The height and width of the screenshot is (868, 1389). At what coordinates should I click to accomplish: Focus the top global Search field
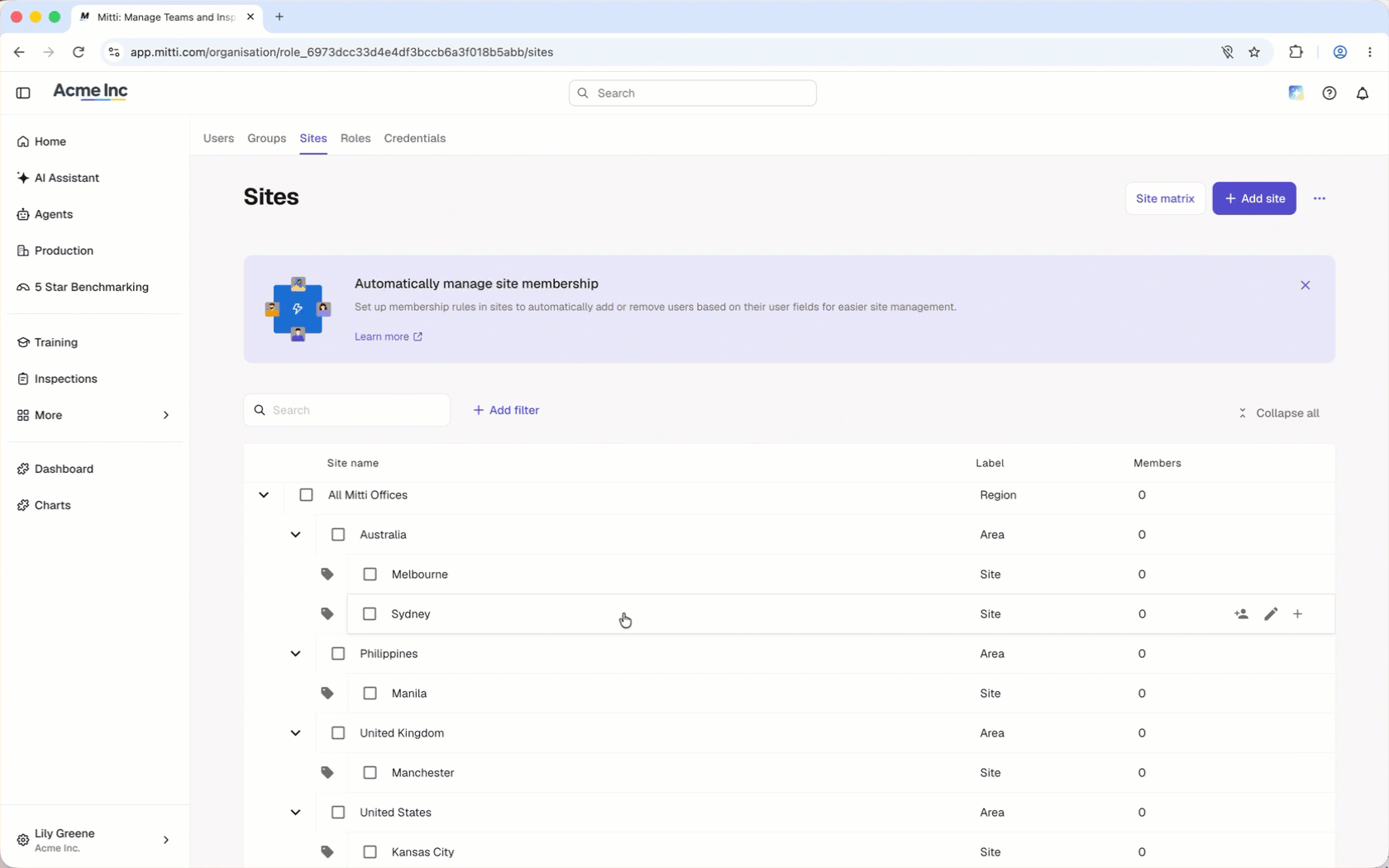click(693, 93)
